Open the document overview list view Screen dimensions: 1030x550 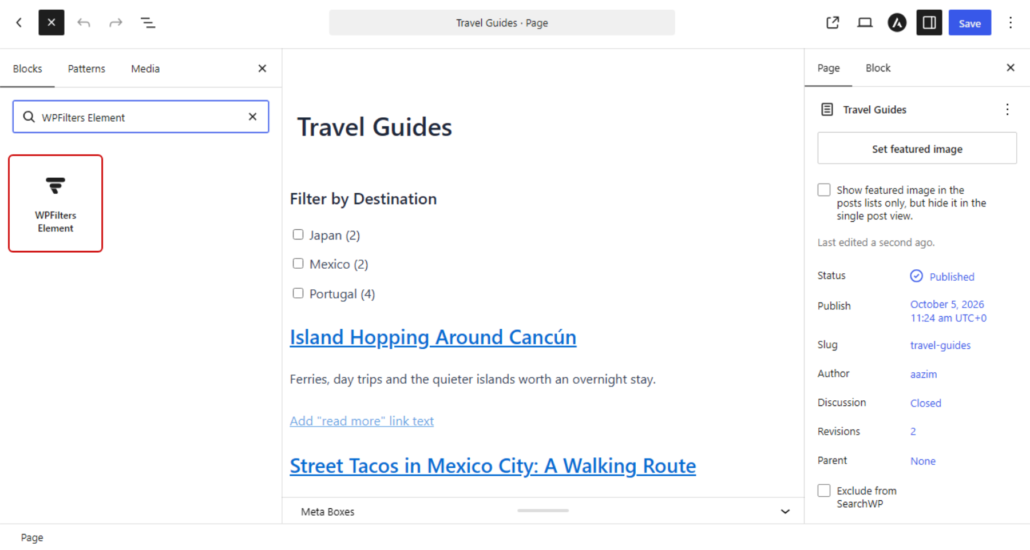pos(148,23)
